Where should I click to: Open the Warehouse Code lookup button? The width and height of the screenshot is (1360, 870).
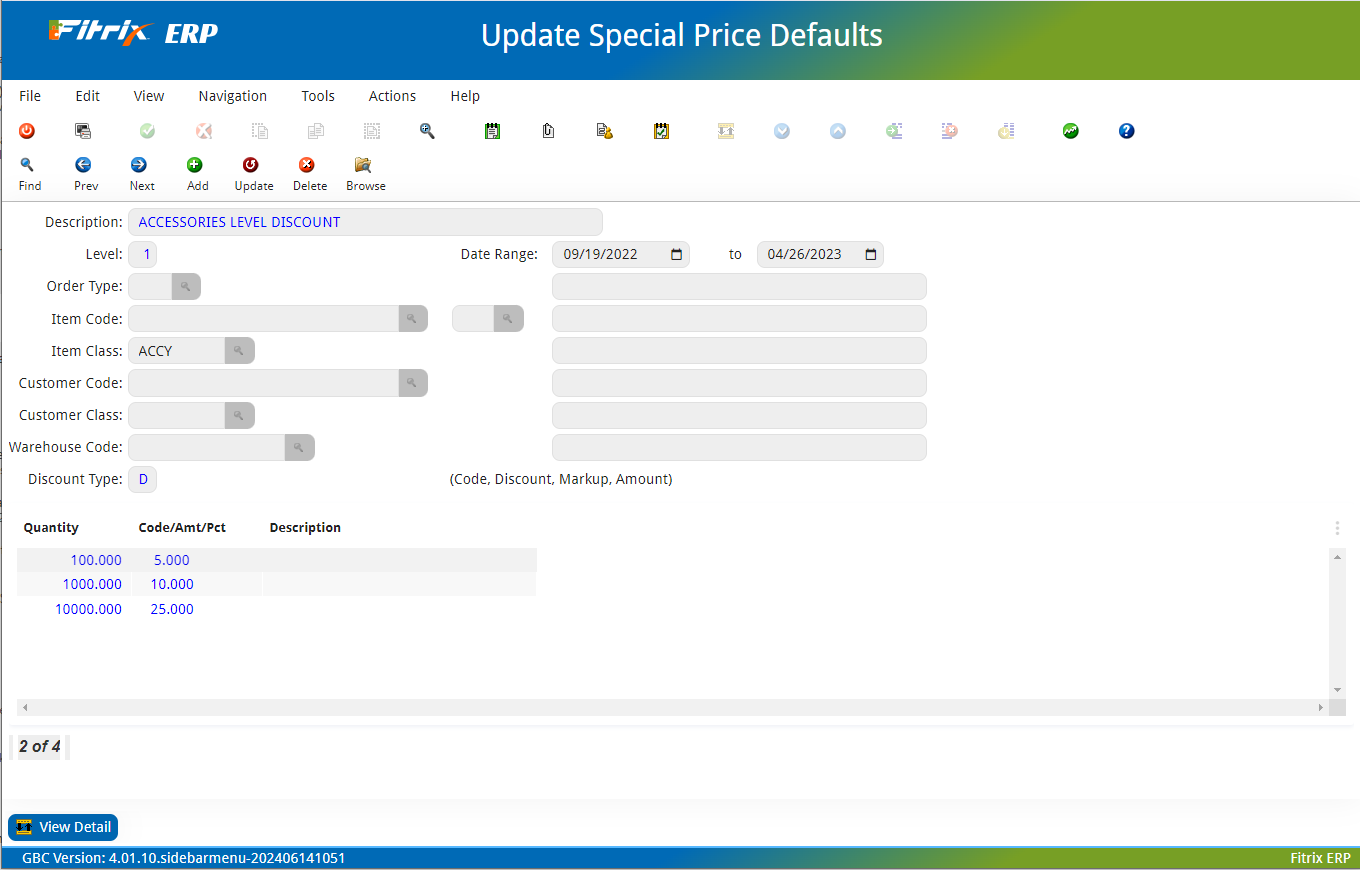coord(299,447)
